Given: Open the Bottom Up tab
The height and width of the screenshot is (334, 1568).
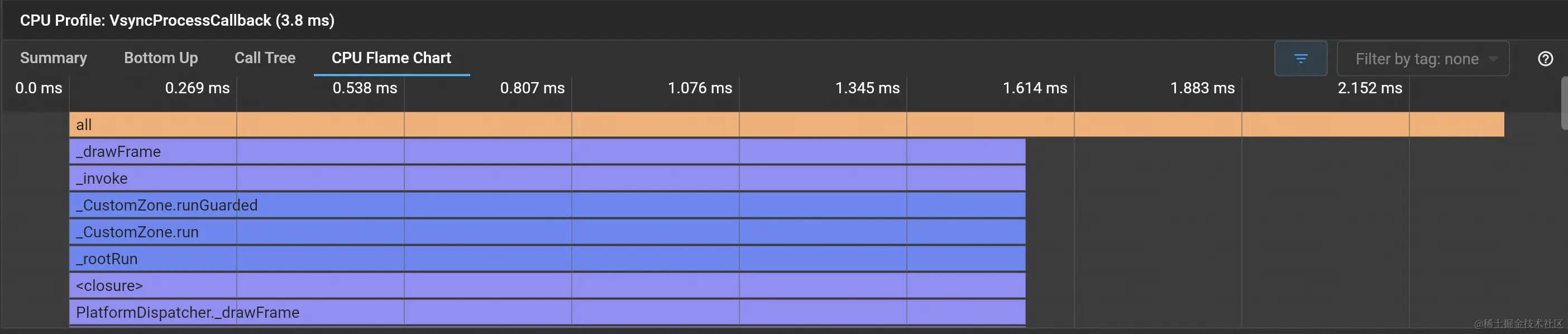Looking at the screenshot, I should pyautogui.click(x=161, y=58).
